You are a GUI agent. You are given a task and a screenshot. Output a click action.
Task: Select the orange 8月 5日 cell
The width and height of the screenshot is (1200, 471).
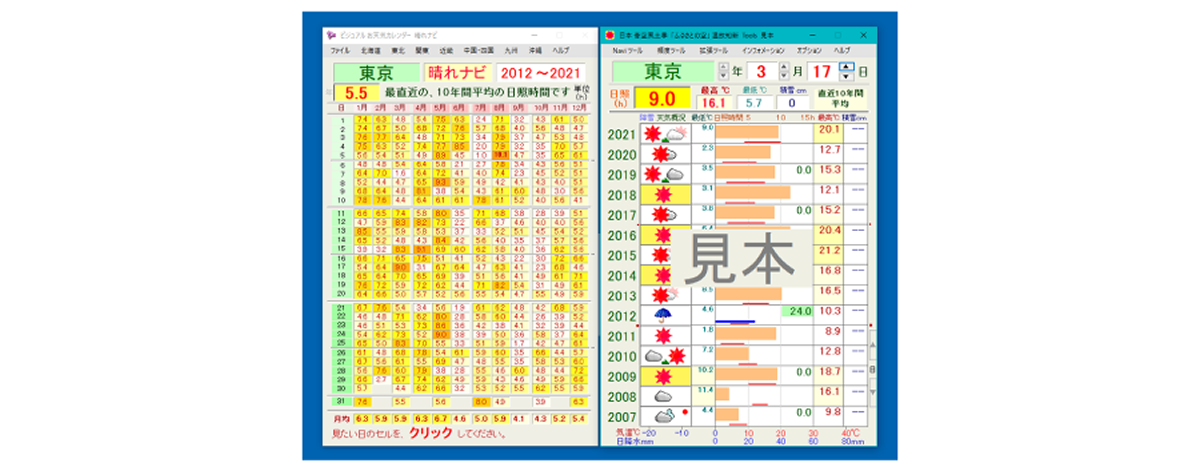coord(501,155)
